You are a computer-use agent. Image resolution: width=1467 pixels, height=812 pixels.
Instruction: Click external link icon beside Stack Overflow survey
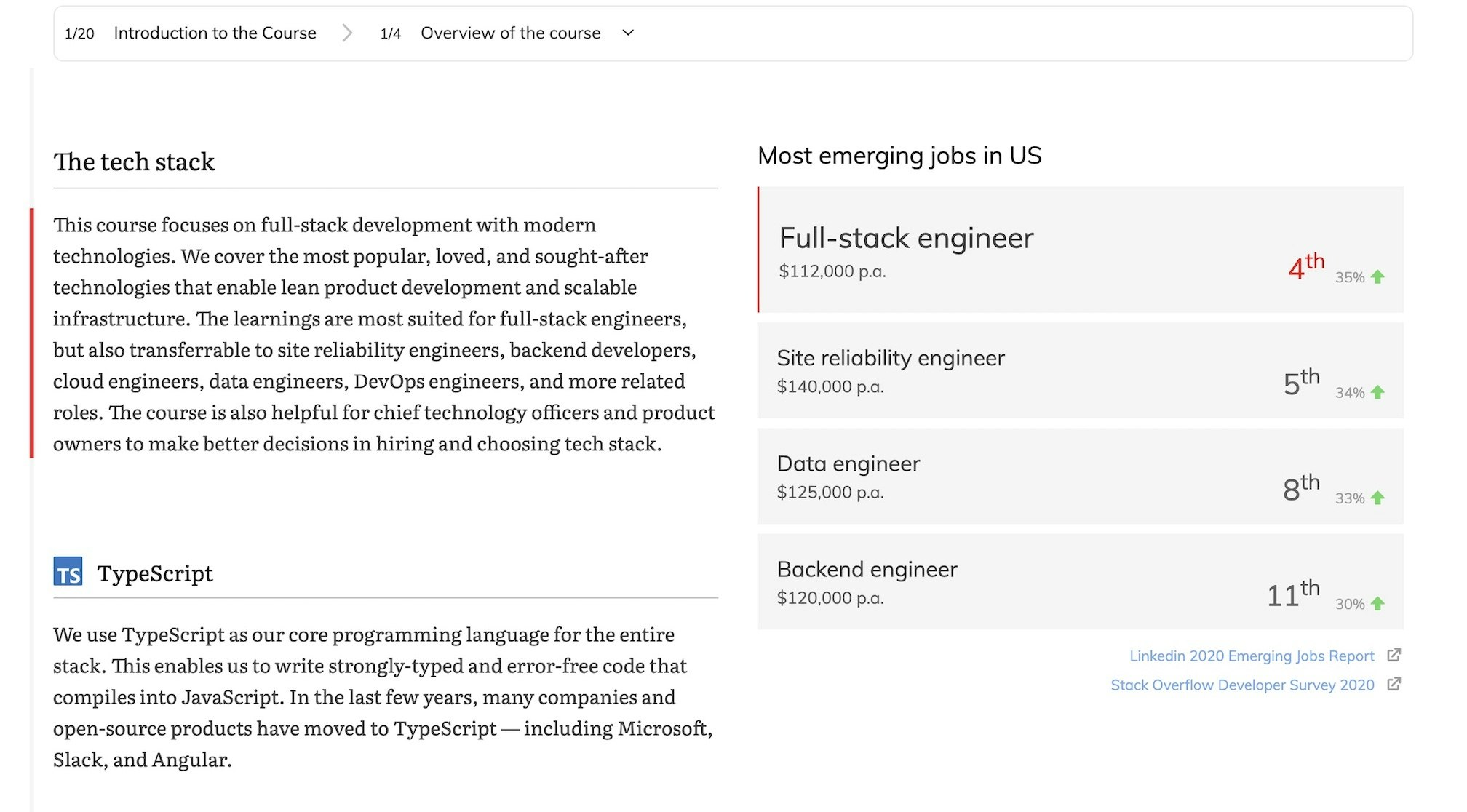(1394, 685)
